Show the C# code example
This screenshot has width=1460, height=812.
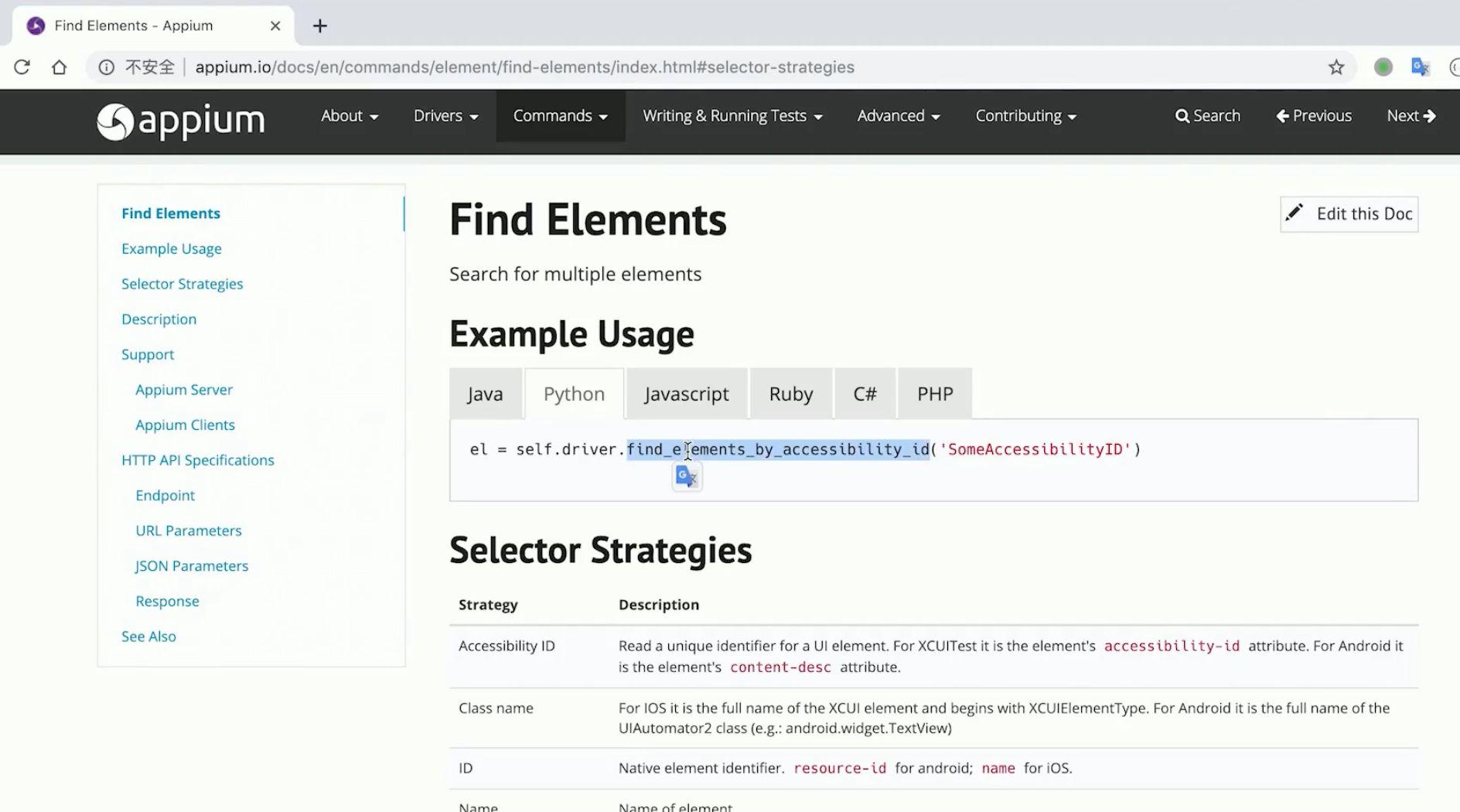(x=865, y=394)
